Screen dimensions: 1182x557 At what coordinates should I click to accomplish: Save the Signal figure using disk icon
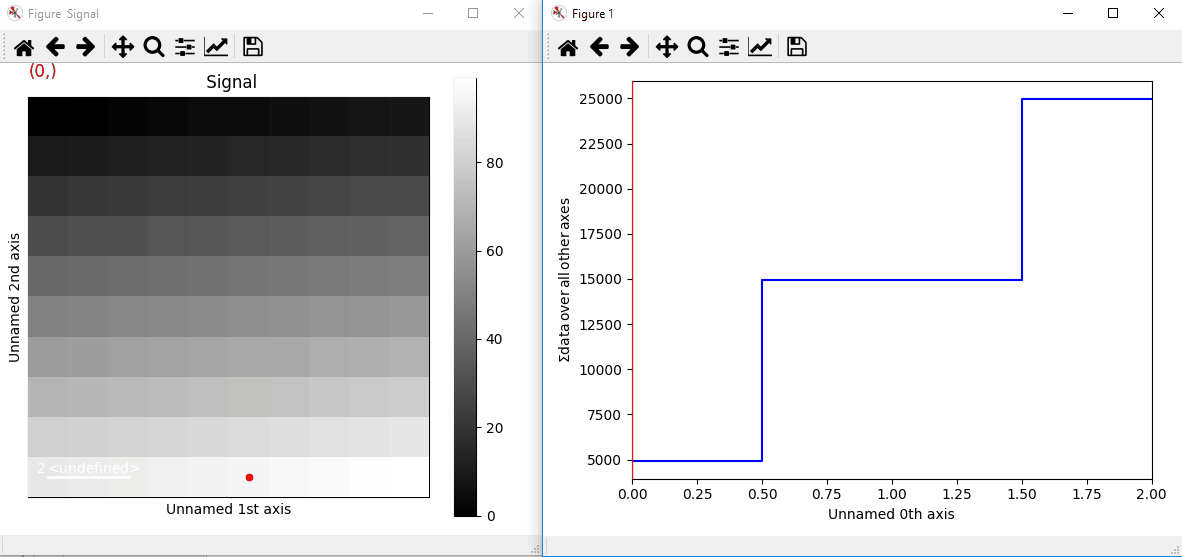pyautogui.click(x=253, y=47)
